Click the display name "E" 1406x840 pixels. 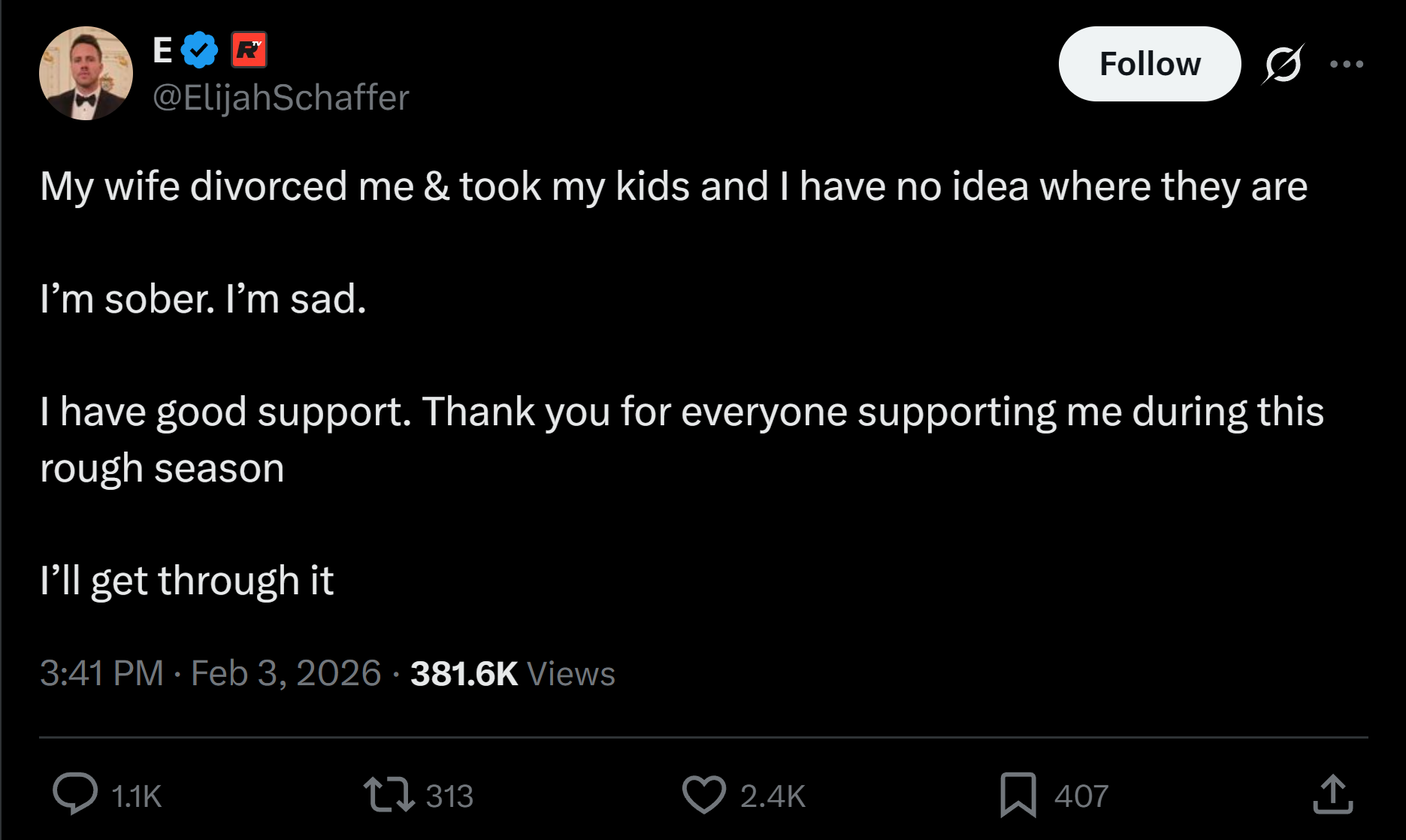pos(162,50)
